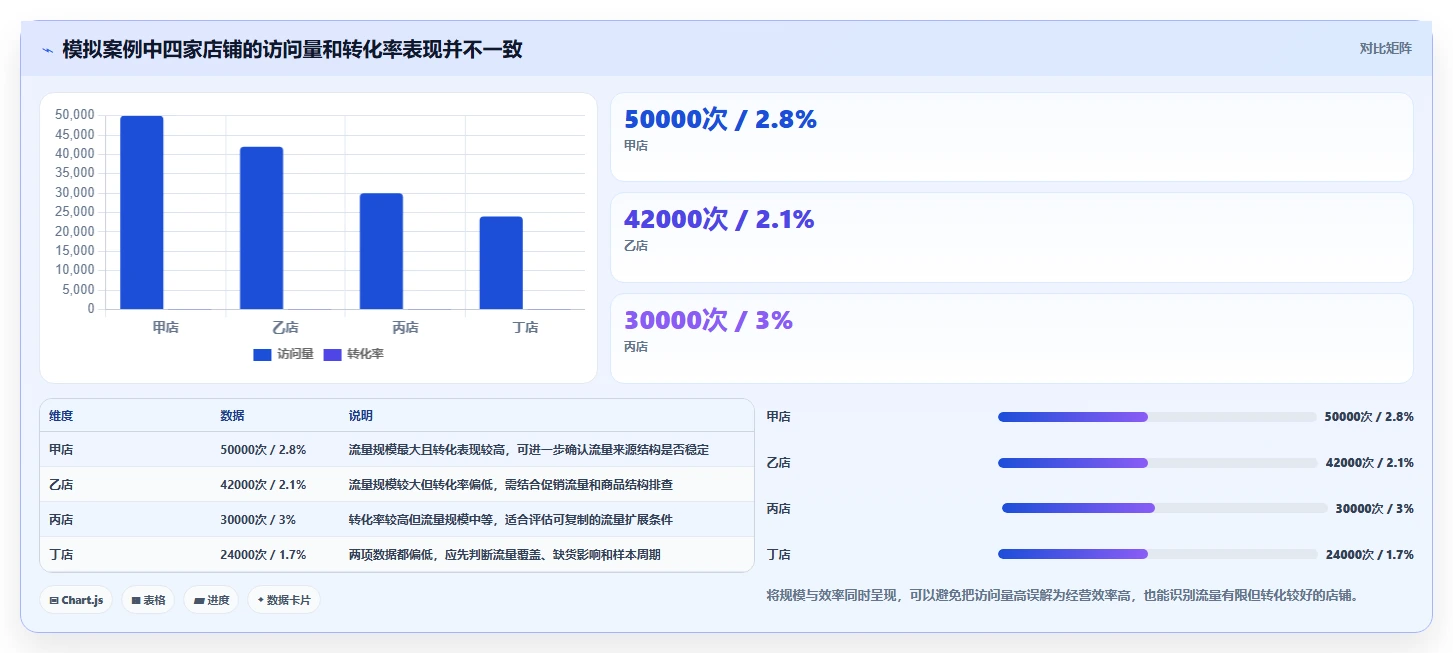Click 乙店 cell in the table
Screen dimensions: 1453x653
coord(61,485)
